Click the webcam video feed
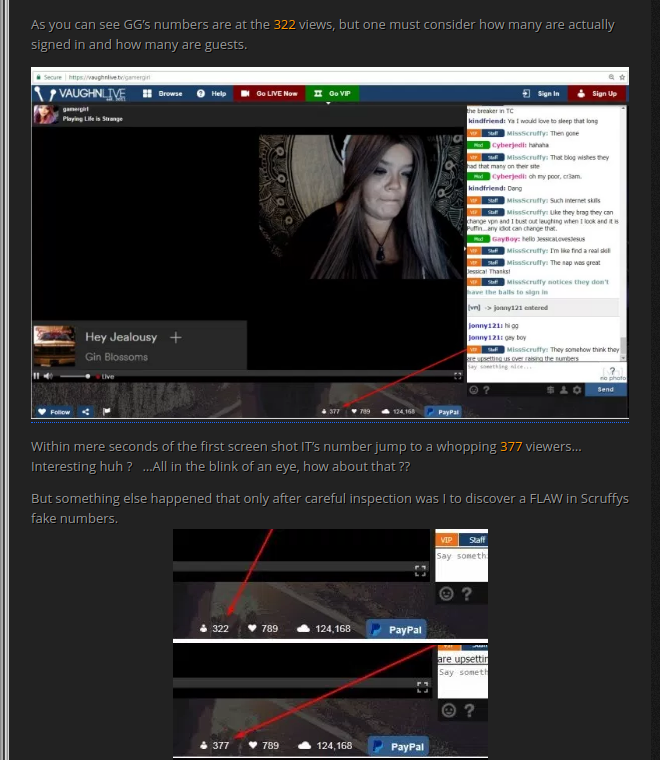660x760 pixels. click(x=361, y=207)
